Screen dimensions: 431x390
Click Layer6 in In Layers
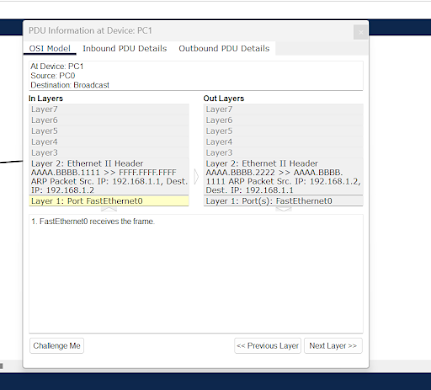click(x=109, y=120)
